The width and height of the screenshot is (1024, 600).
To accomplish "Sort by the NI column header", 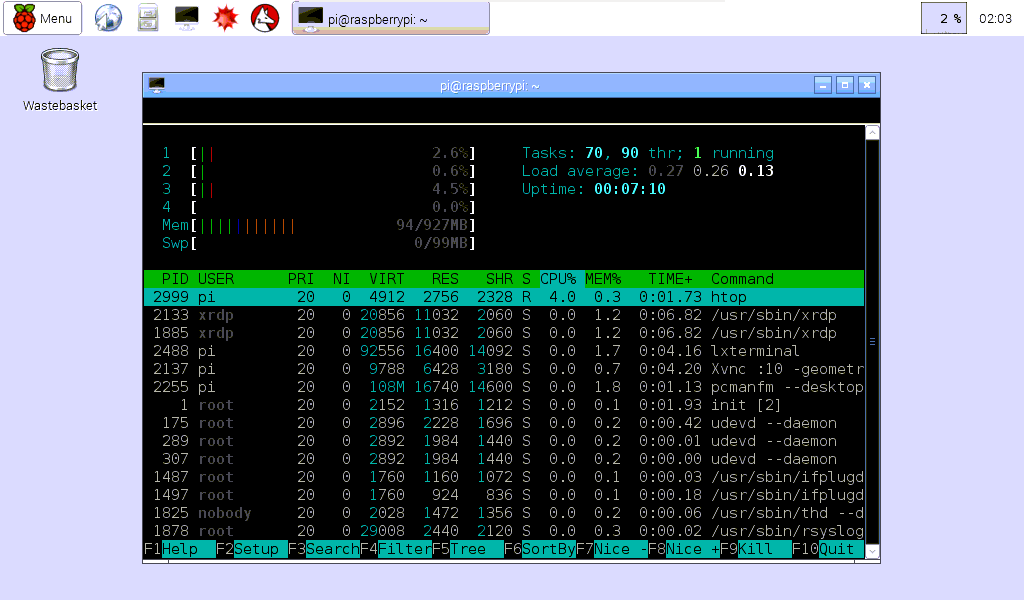I will 341,279.
